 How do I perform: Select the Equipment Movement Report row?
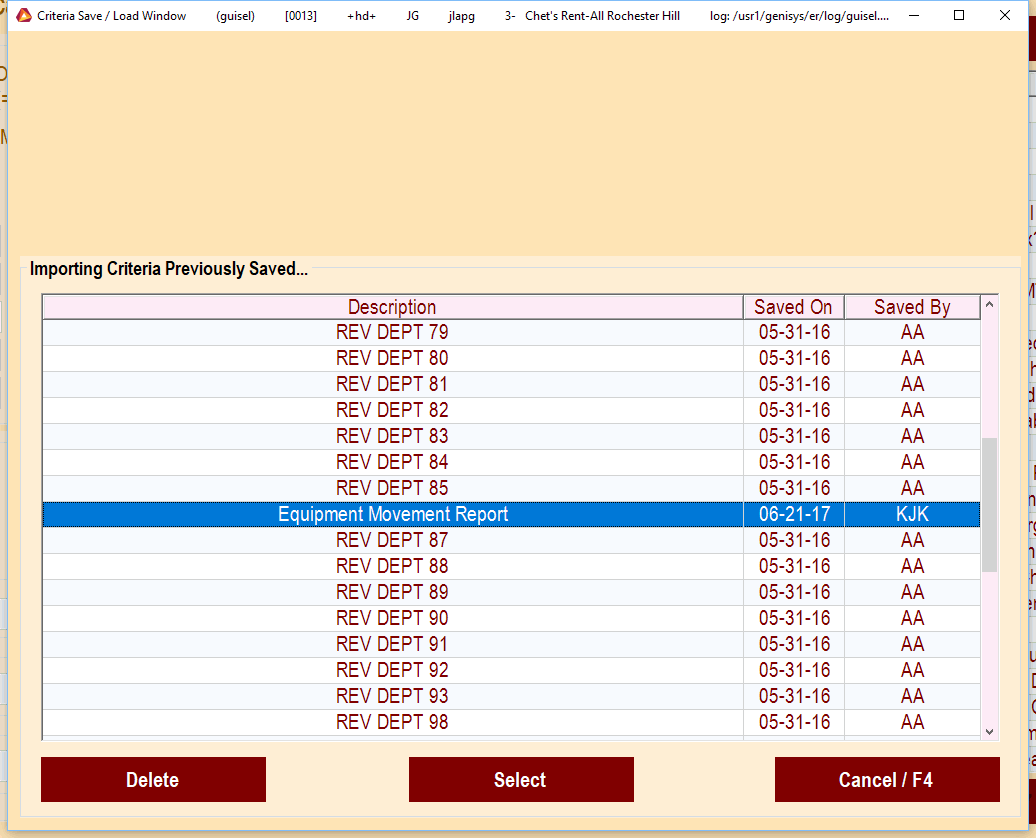coord(511,514)
